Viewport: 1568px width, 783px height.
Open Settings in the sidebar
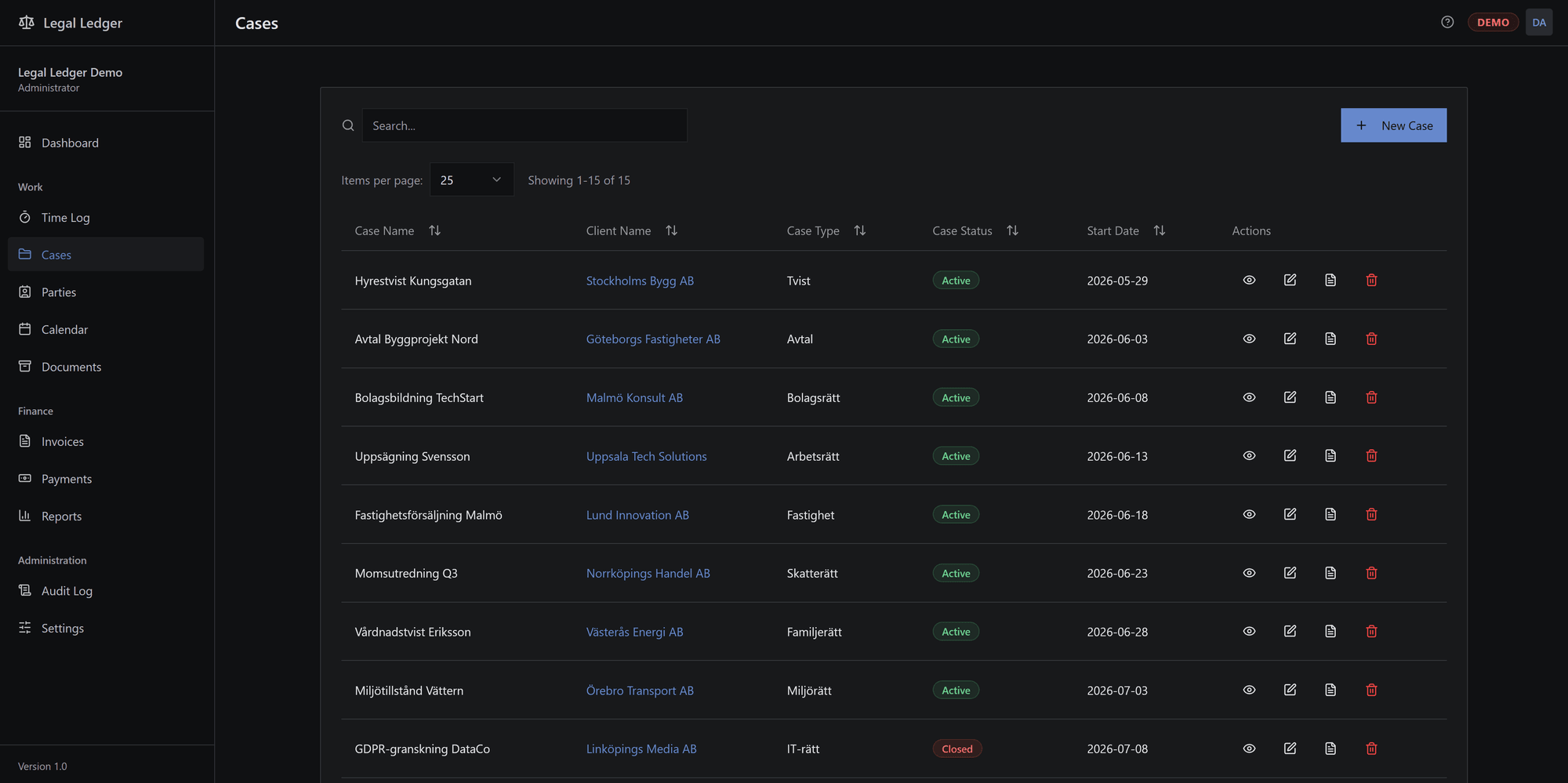[106, 628]
